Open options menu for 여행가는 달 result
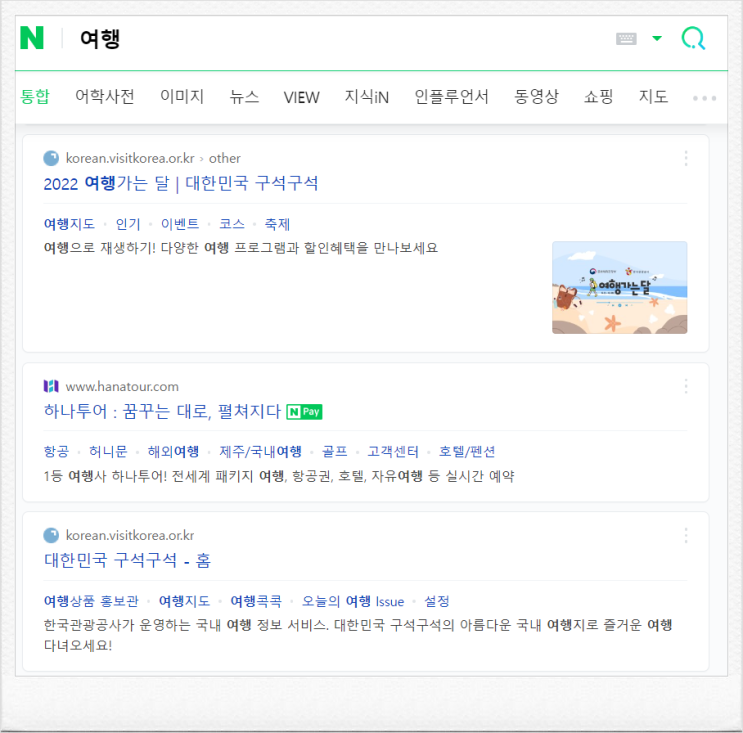This screenshot has height=733, width=743. click(686, 158)
